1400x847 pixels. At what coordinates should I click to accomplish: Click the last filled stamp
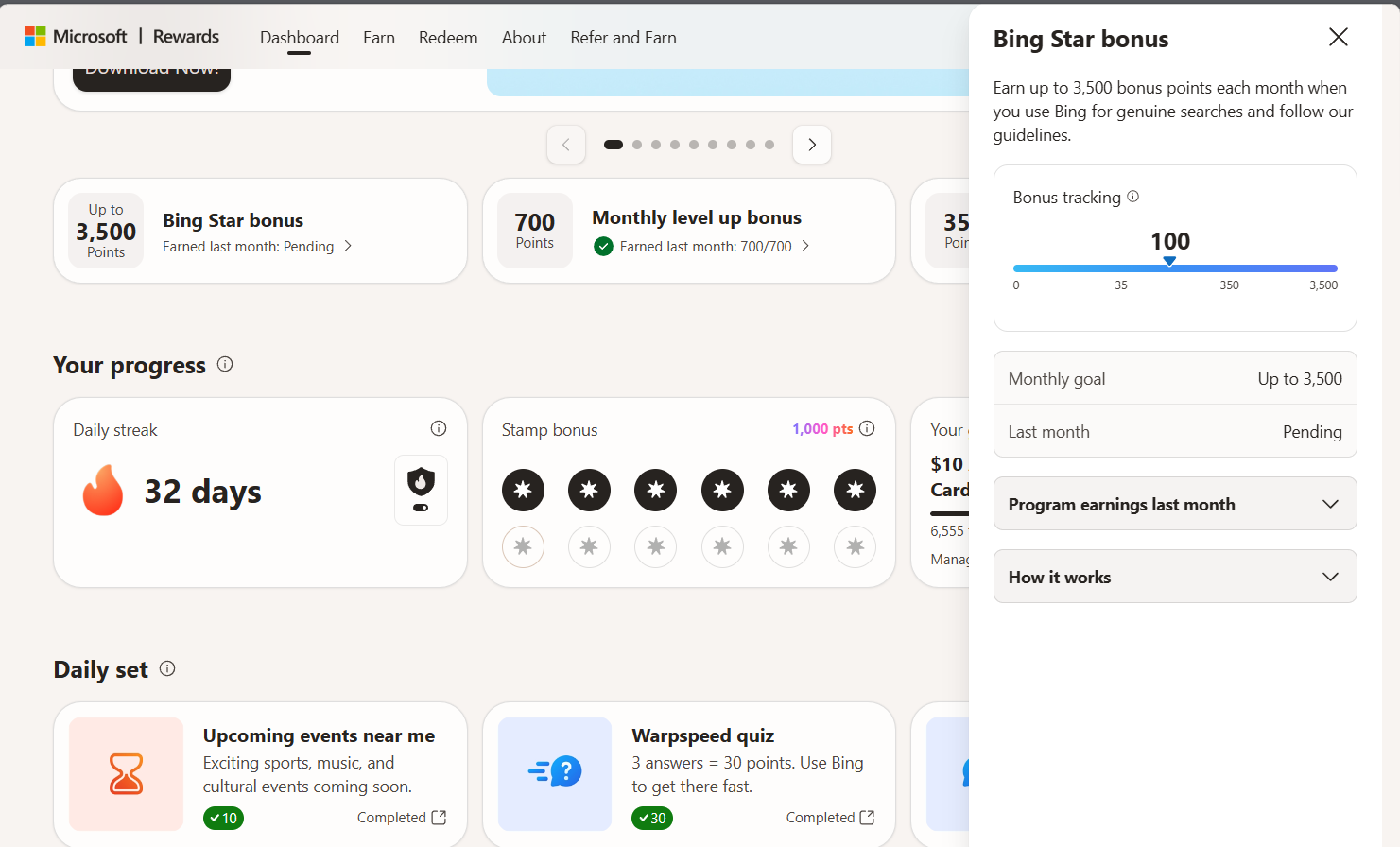point(855,490)
